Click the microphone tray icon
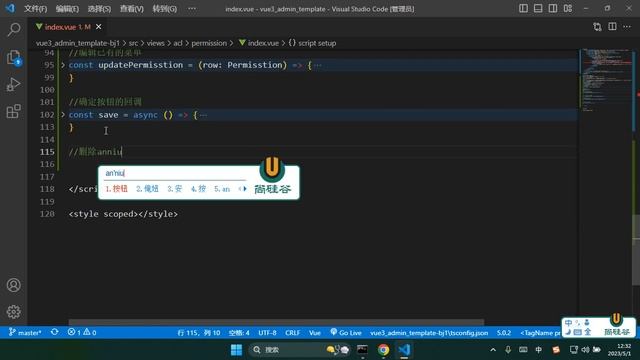The image size is (640, 360). tap(508, 350)
